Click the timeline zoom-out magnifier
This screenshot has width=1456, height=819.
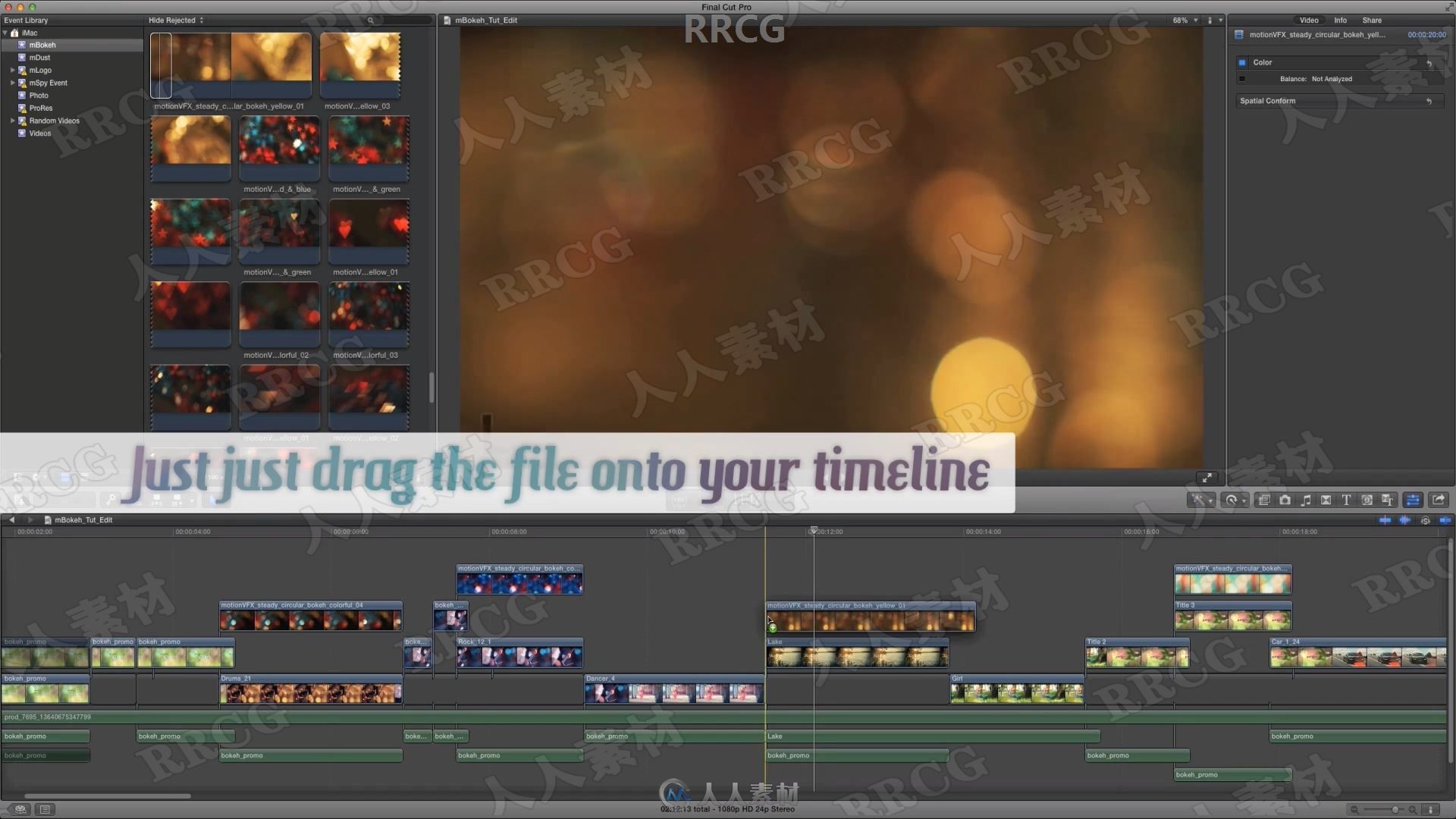(x=1354, y=809)
